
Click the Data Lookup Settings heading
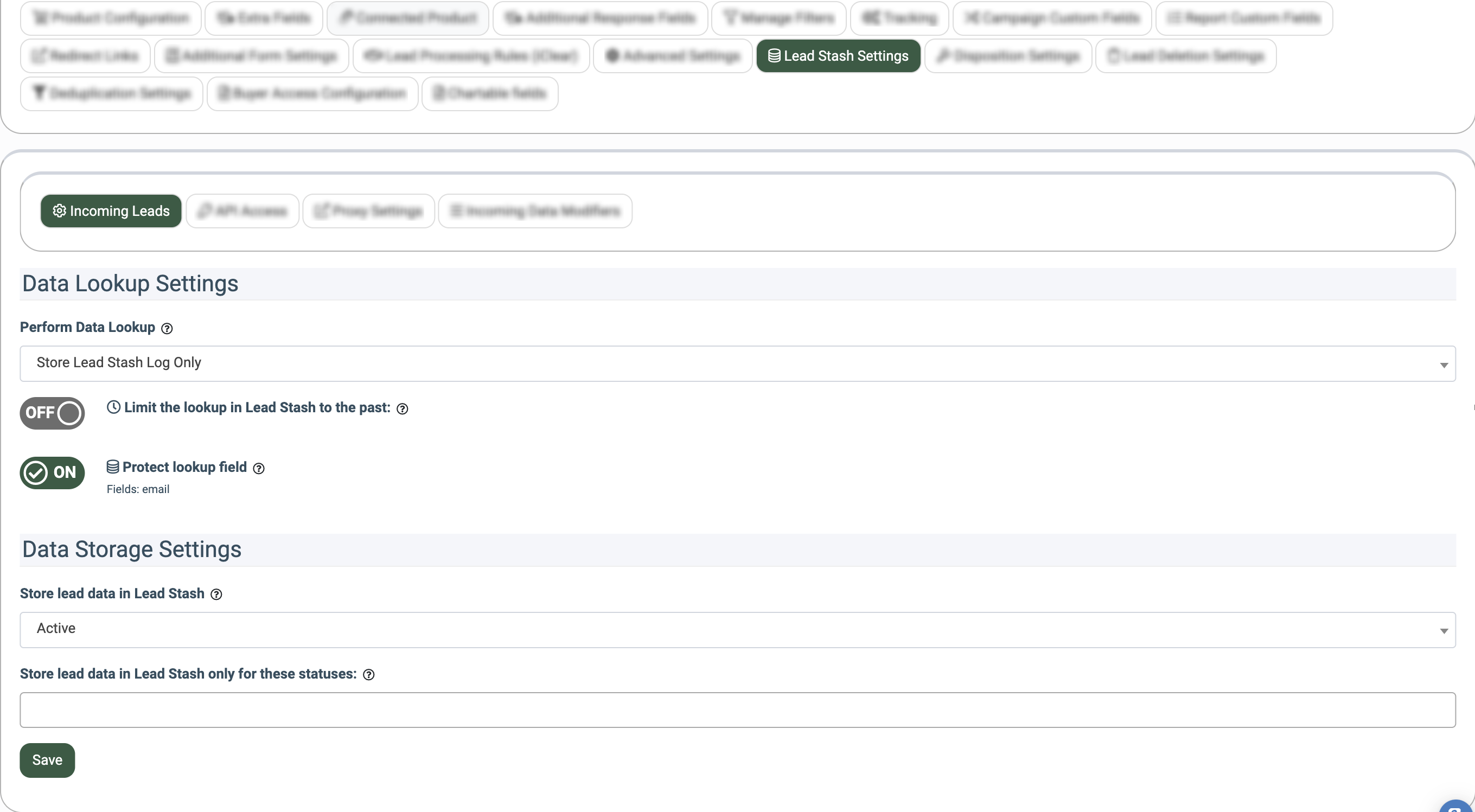(x=130, y=284)
